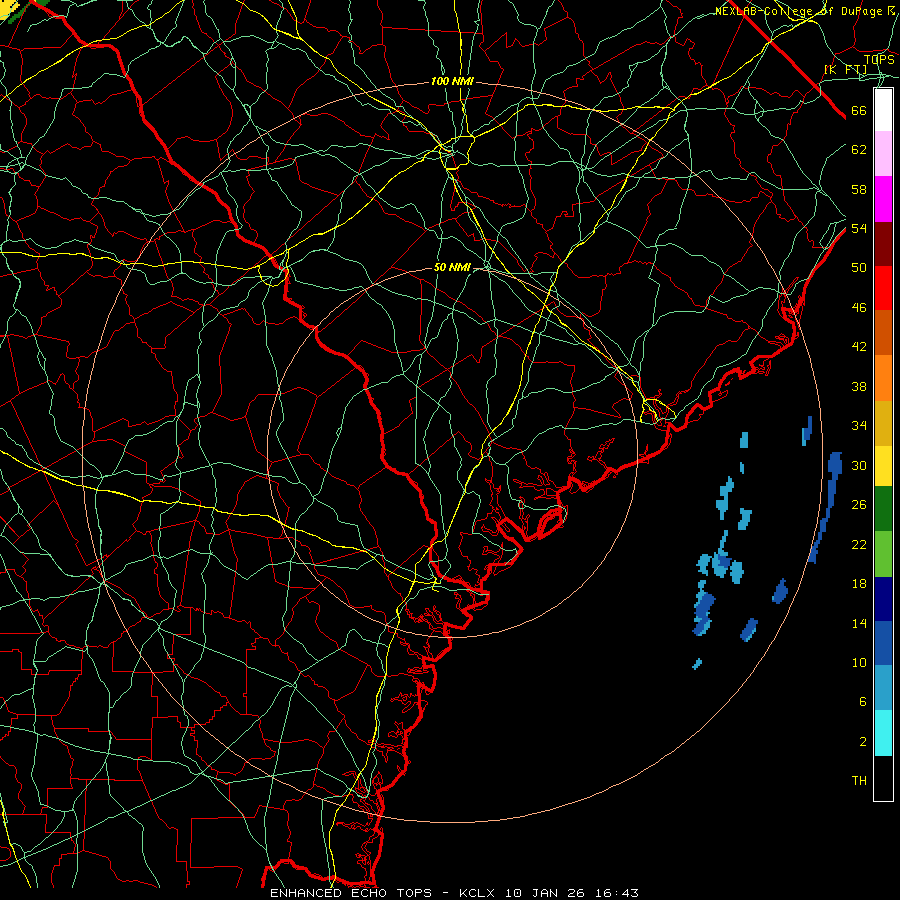
Task: Select the light green legend swatch
Action: tap(883, 554)
